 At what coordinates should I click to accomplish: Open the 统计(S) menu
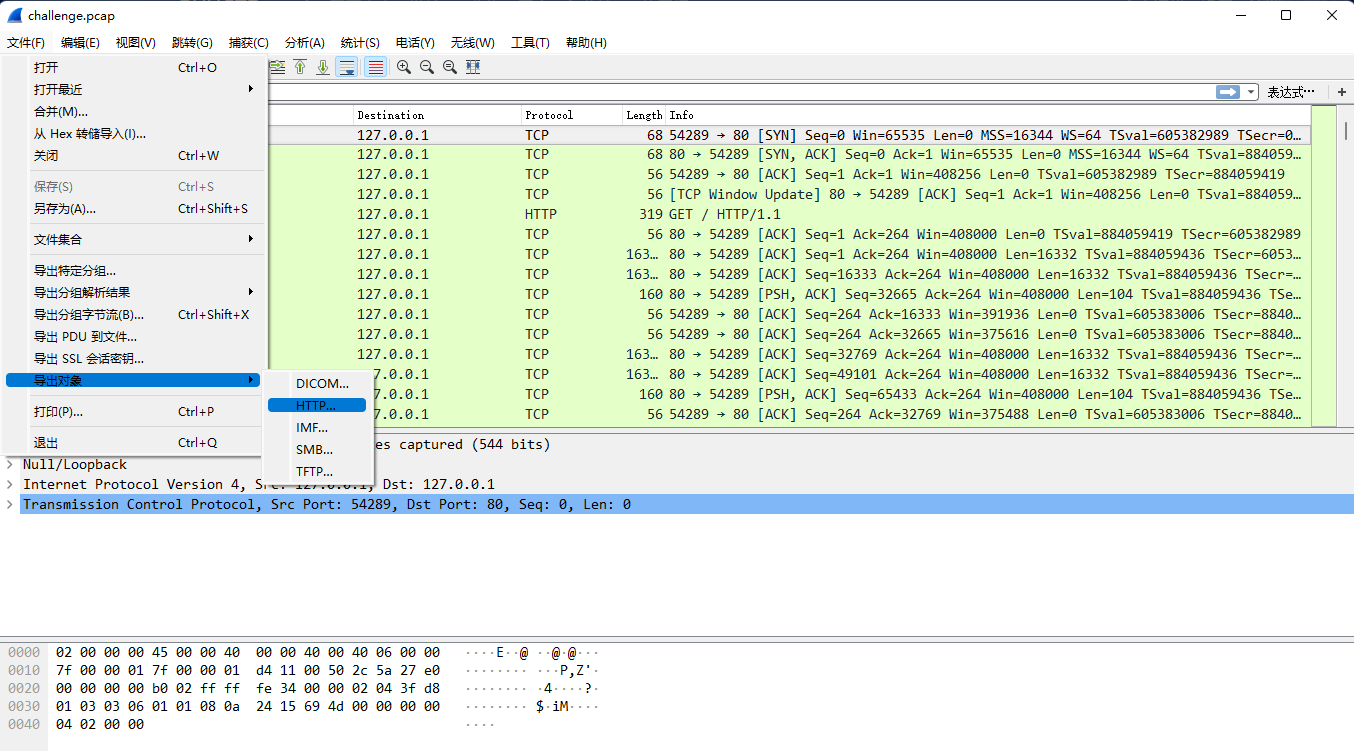pos(360,42)
